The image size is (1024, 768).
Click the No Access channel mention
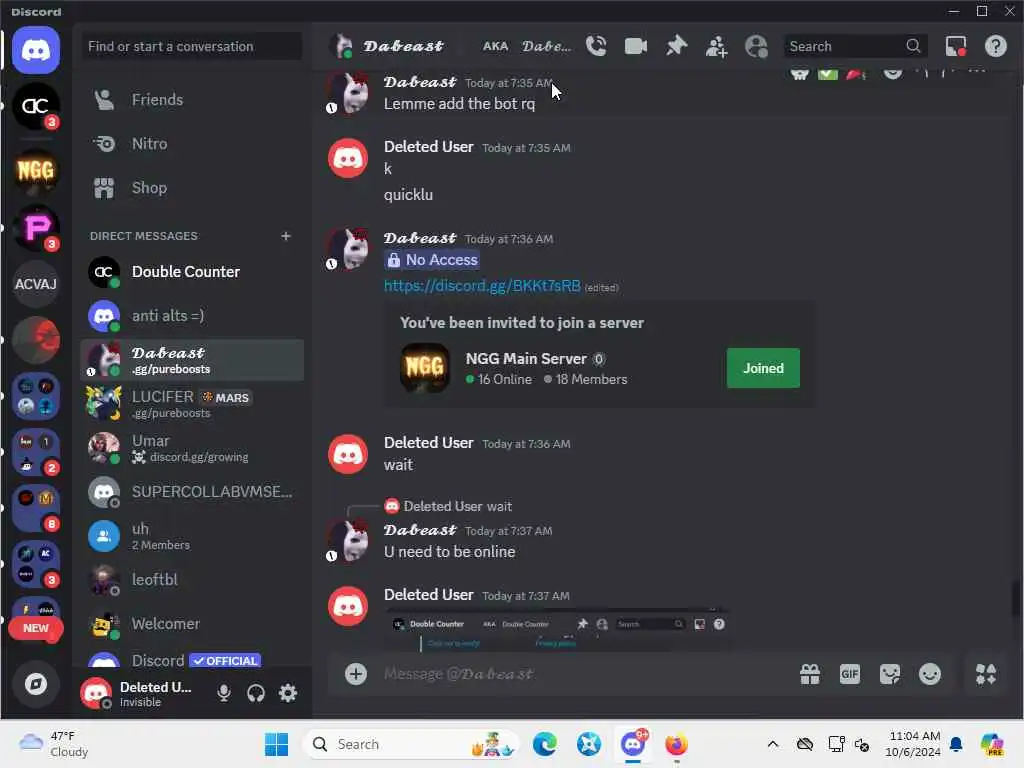click(x=432, y=260)
